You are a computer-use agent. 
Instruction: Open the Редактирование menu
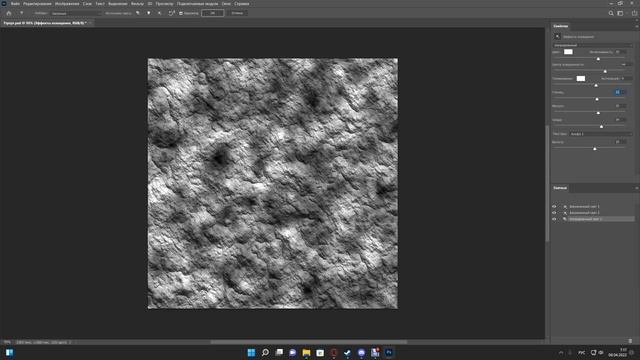(x=37, y=4)
